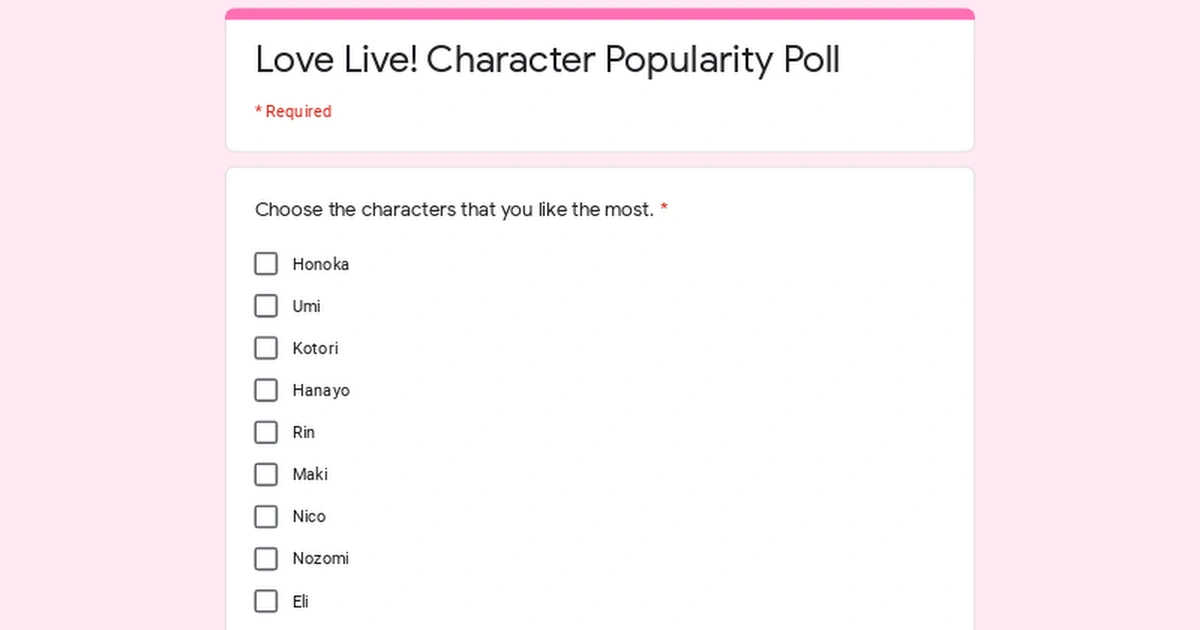Screen dimensions: 1200x630
Task: Click the red Required notice
Action: [x=292, y=111]
